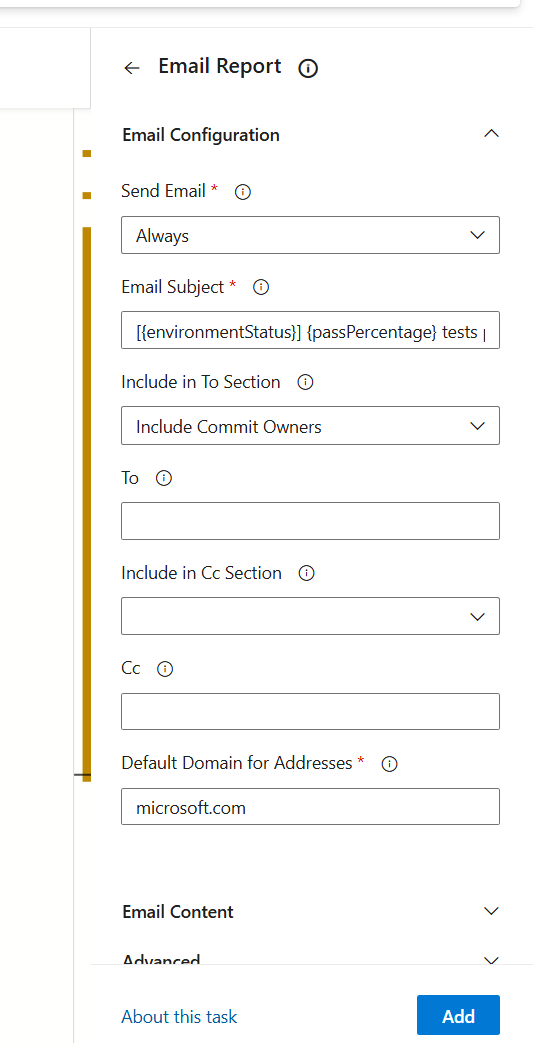Image resolution: width=533 pixels, height=1043 pixels.
Task: Show info for Include in Cc Section
Action: (307, 573)
